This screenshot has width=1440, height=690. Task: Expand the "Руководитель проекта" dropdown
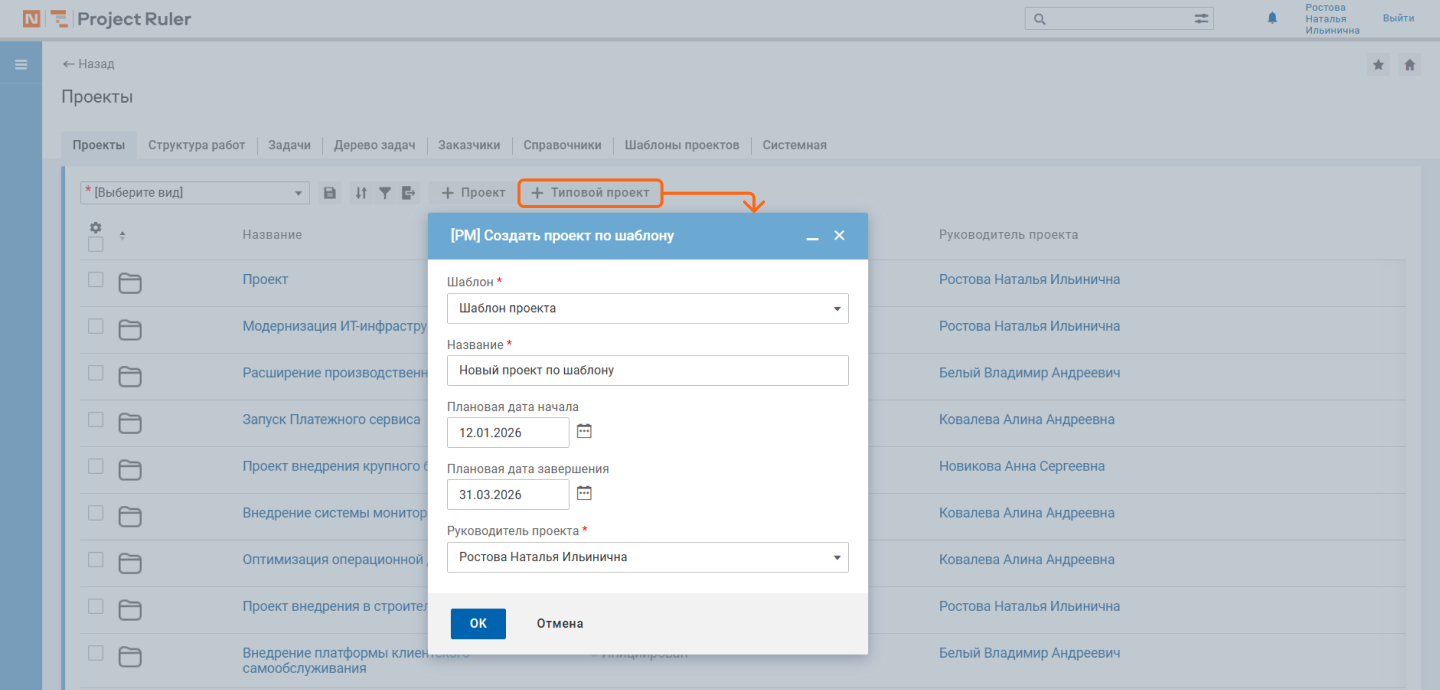[836, 558]
